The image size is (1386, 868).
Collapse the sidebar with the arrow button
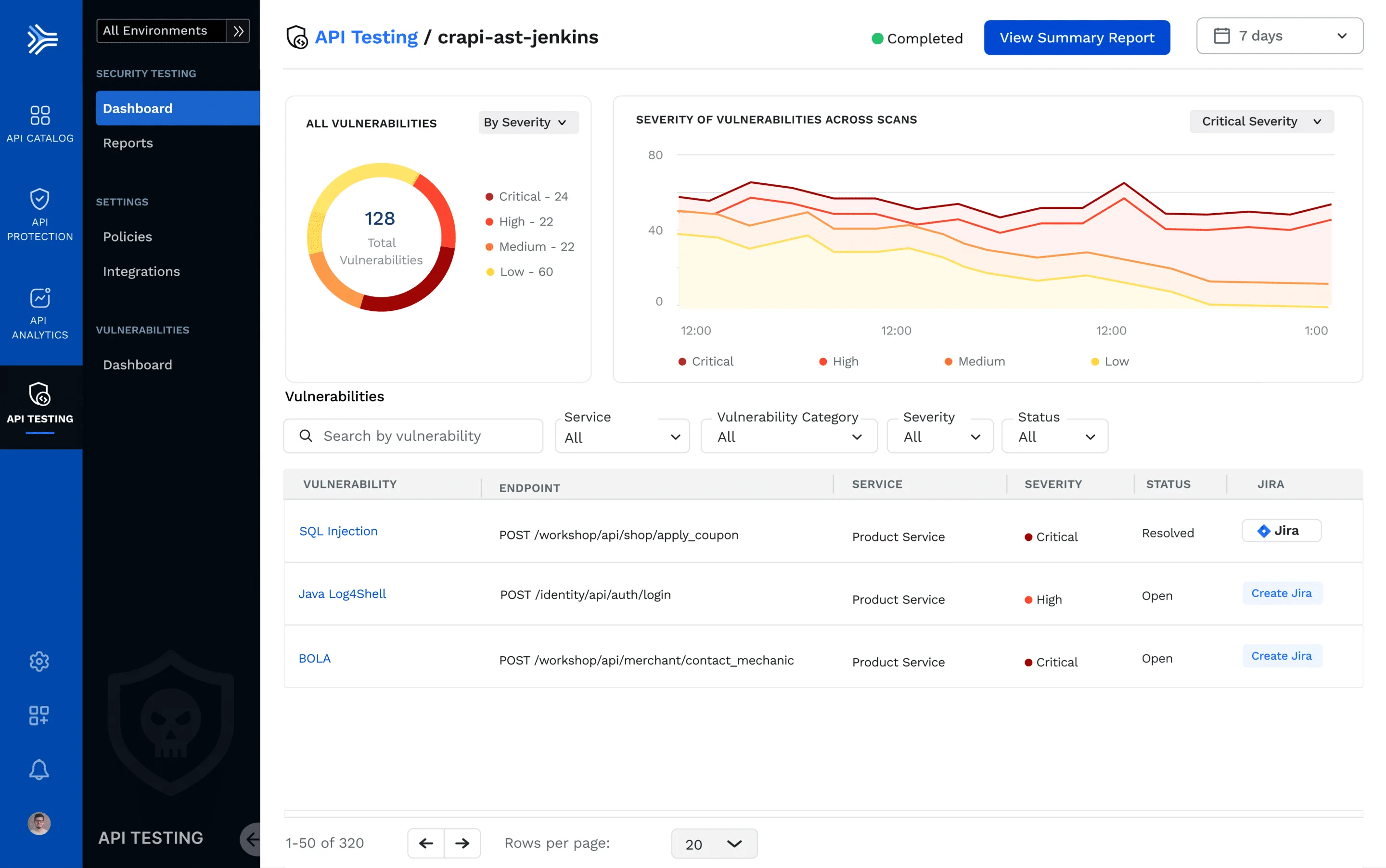click(x=253, y=838)
